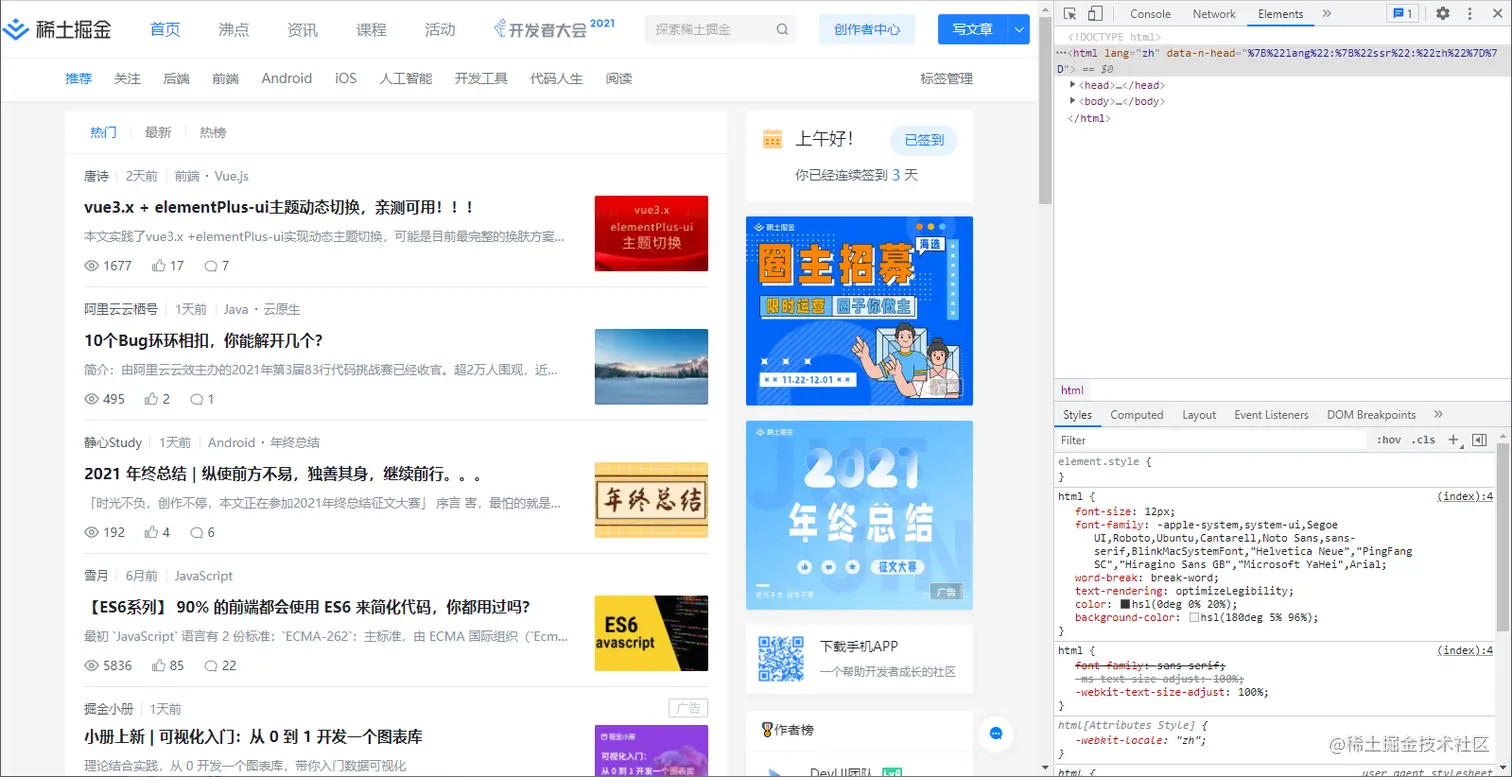1512x777 pixels.
Task: Switch to the Layout tab
Action: [1199, 415]
